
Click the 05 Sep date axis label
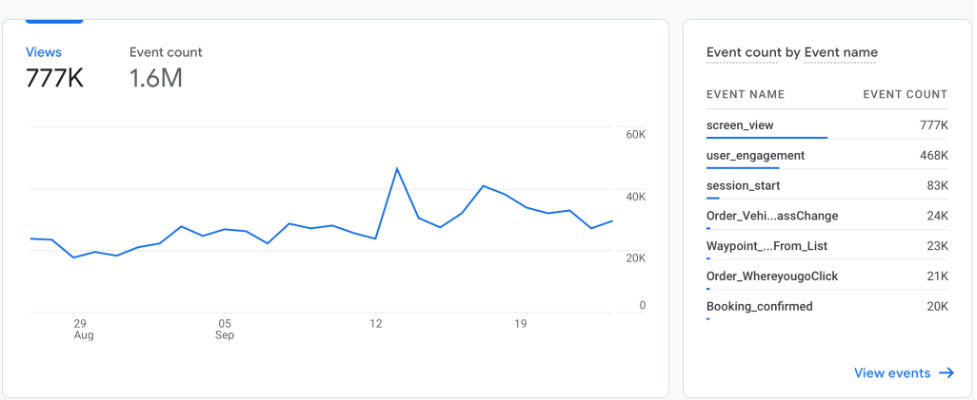coord(225,329)
